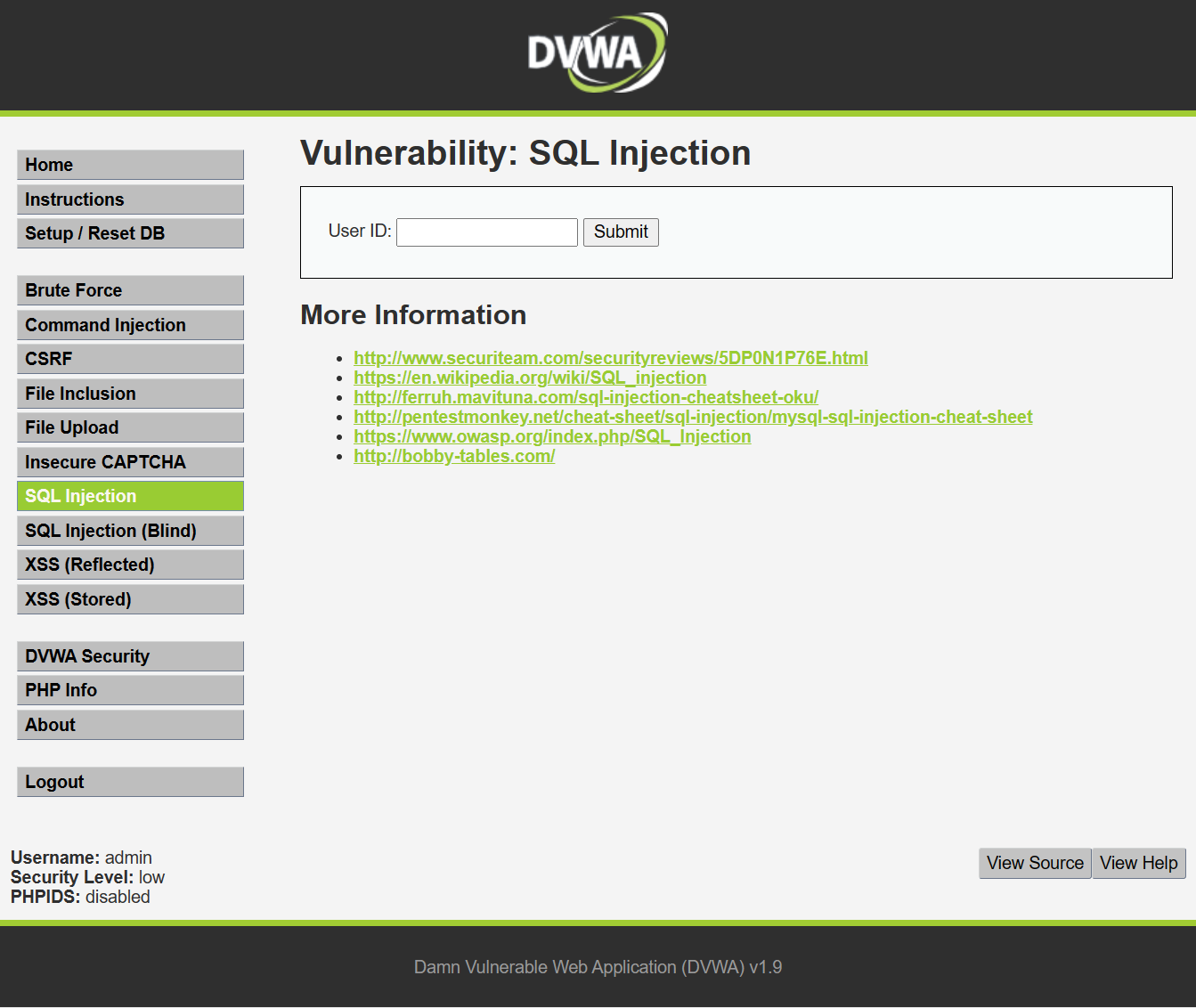Submit the User ID form
The width and height of the screenshot is (1196, 1008).
tap(621, 232)
